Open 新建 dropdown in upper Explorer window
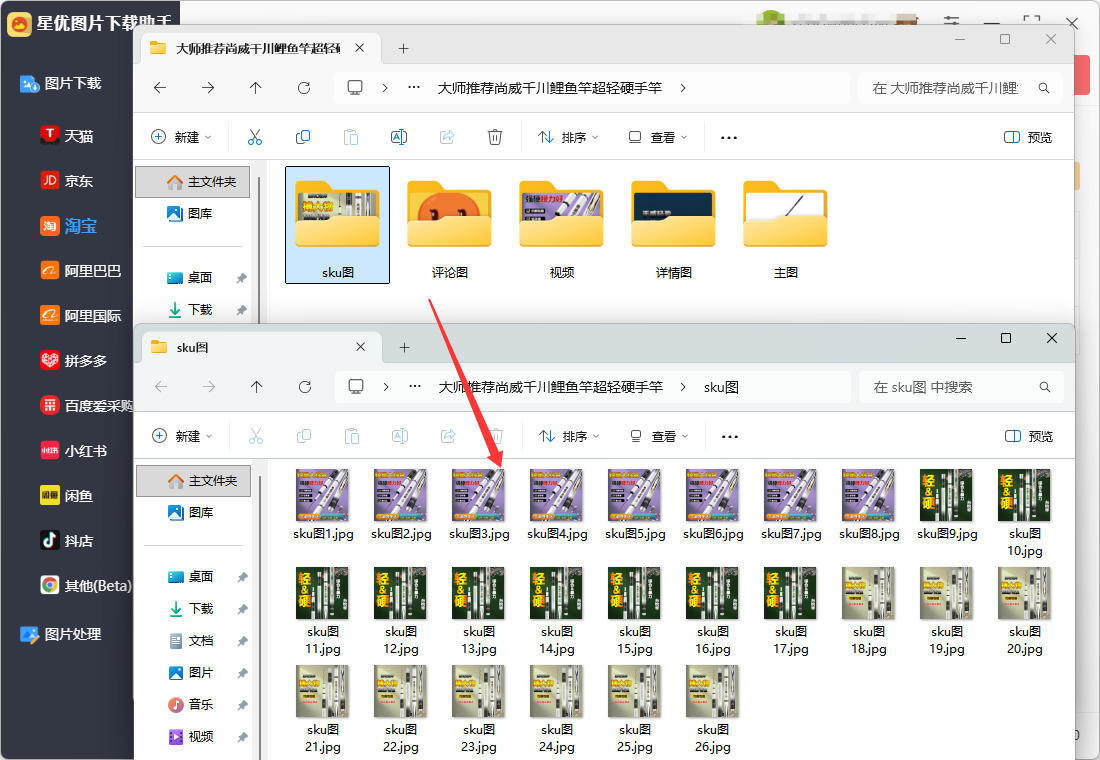This screenshot has width=1100, height=760. tap(182, 137)
